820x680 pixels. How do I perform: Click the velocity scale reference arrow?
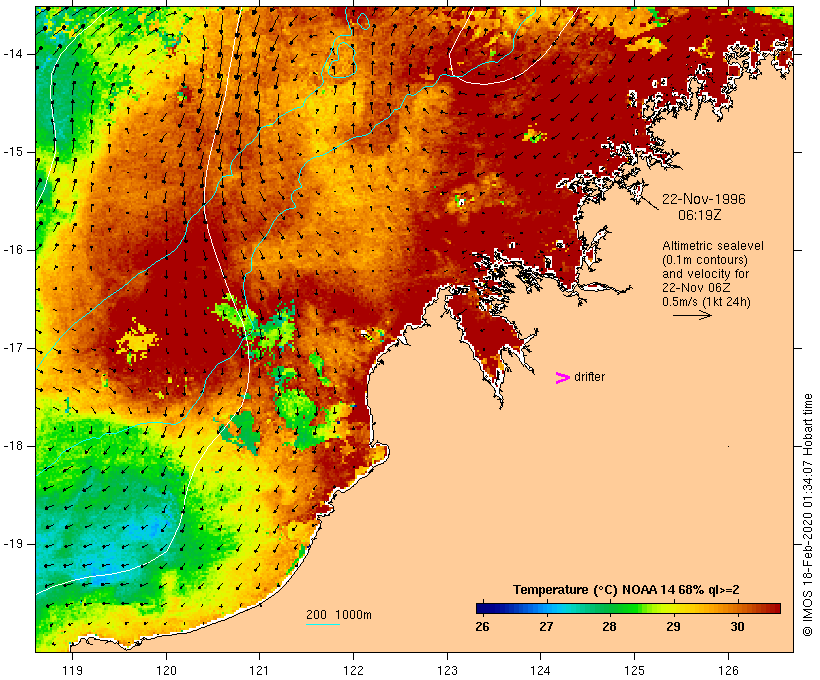click(x=692, y=315)
